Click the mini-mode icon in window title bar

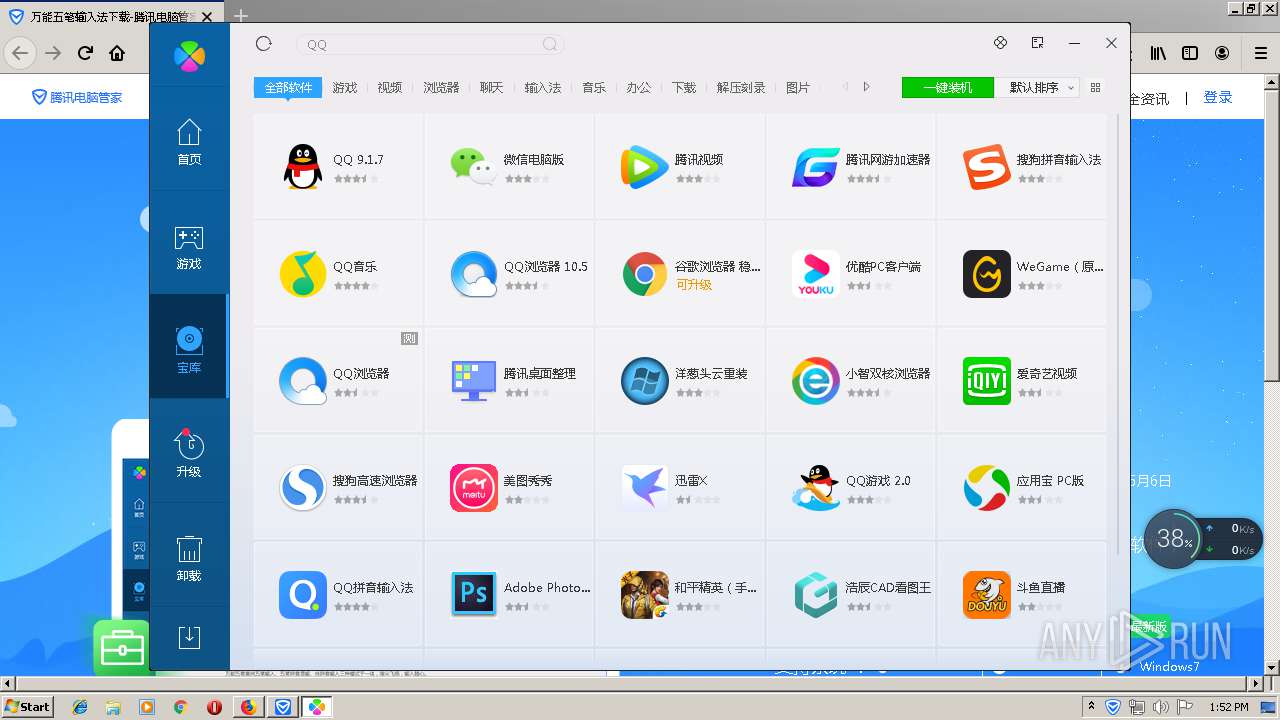1037,43
